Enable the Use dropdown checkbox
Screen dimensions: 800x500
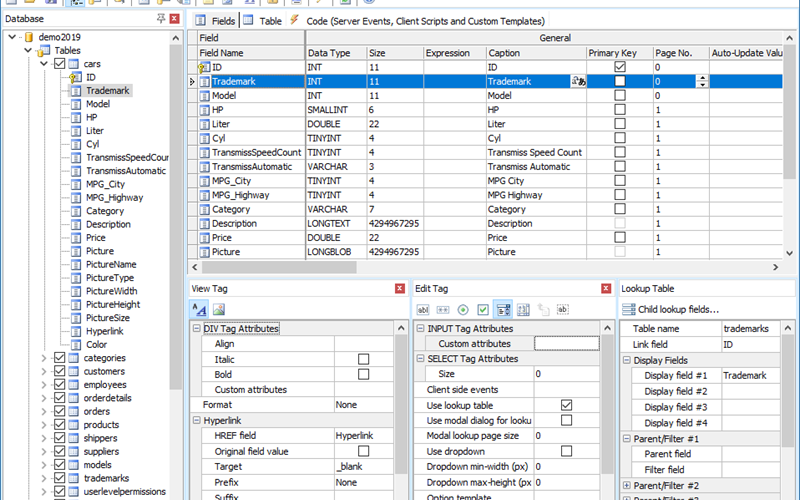(566, 451)
